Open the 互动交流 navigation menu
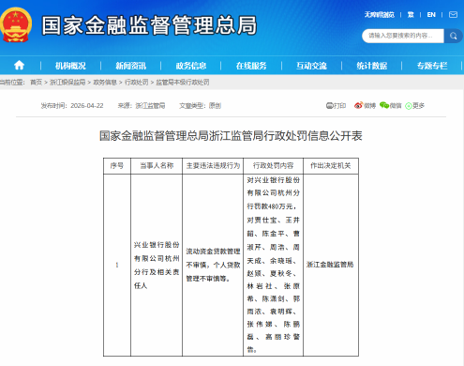This screenshot has width=464, height=366. click(312, 66)
